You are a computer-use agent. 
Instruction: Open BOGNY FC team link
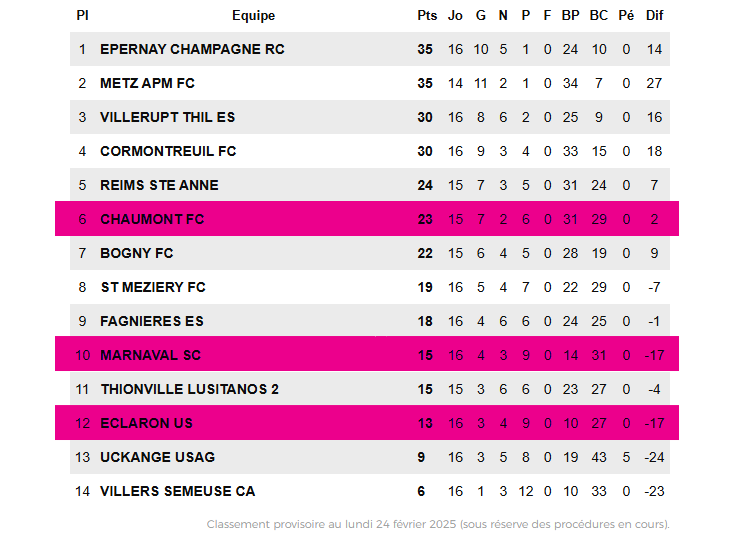pos(136,253)
